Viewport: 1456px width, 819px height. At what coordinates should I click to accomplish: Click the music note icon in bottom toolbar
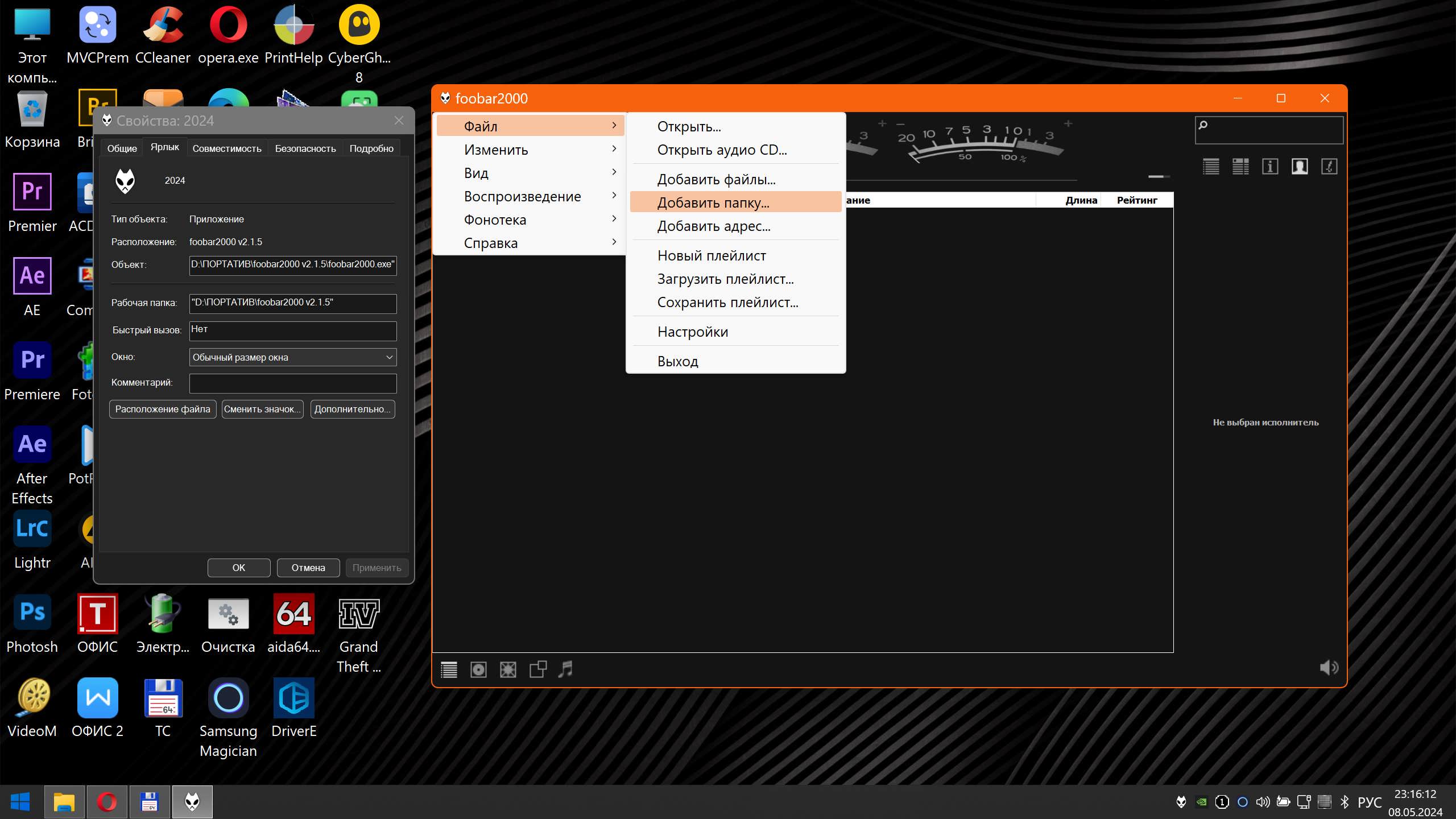(565, 669)
